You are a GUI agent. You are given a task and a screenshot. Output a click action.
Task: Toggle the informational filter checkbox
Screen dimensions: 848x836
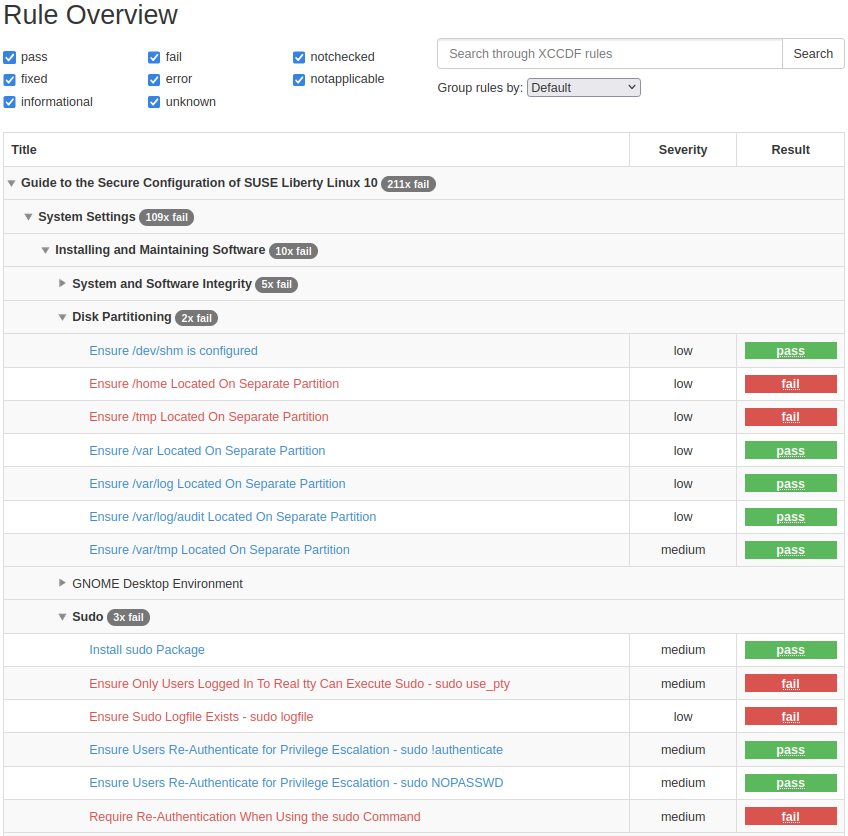click(x=10, y=102)
